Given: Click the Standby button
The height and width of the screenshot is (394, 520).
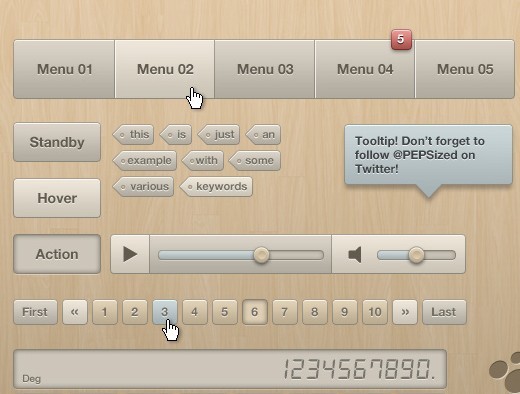Looking at the screenshot, I should click(x=57, y=142).
